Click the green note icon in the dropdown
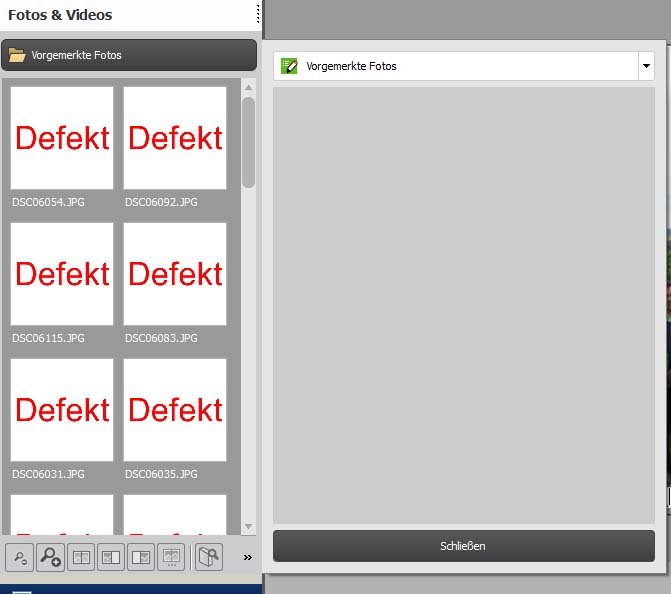The width and height of the screenshot is (671, 594). tap(289, 66)
